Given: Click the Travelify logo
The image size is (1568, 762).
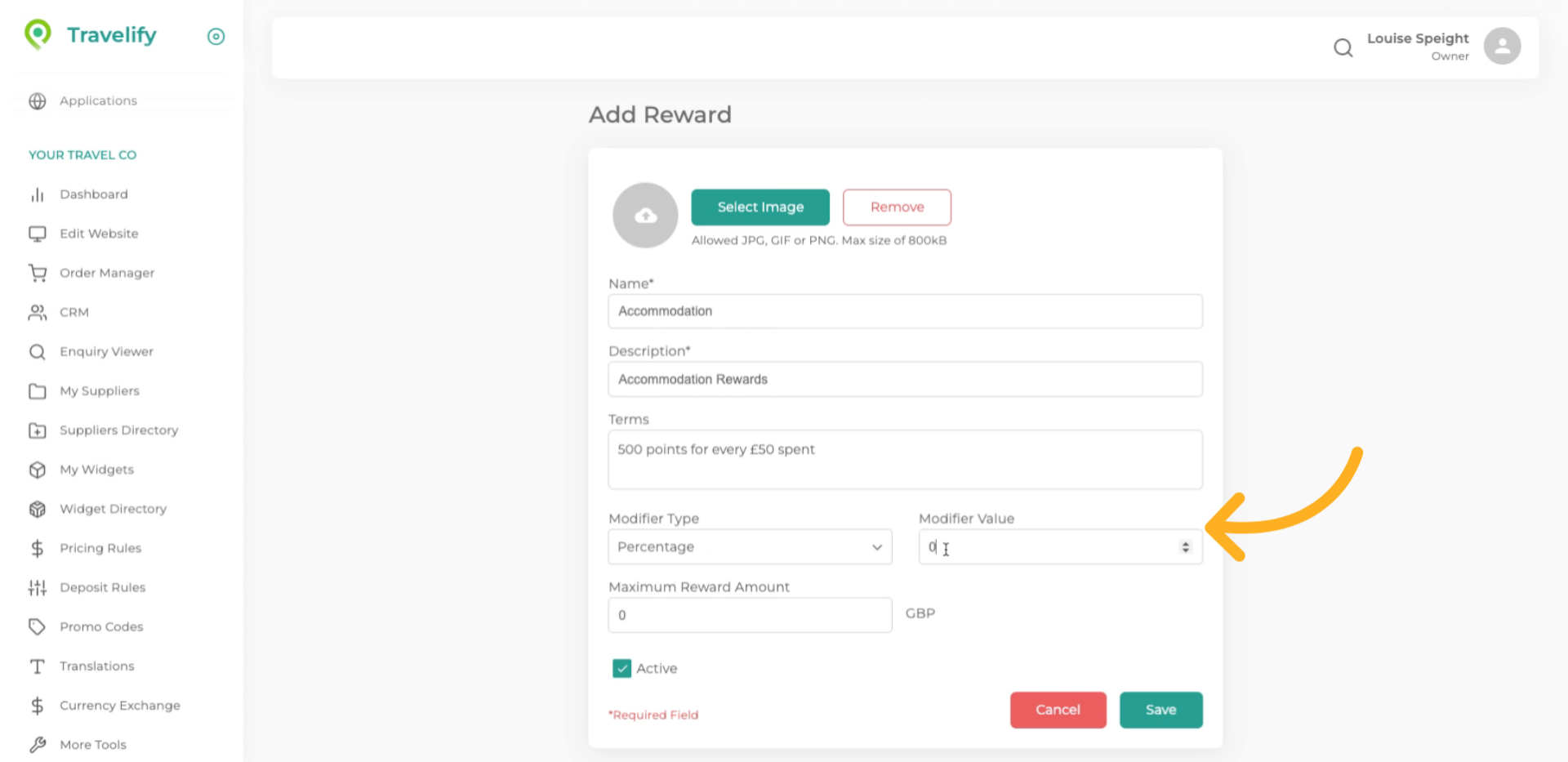Looking at the screenshot, I should tap(91, 35).
